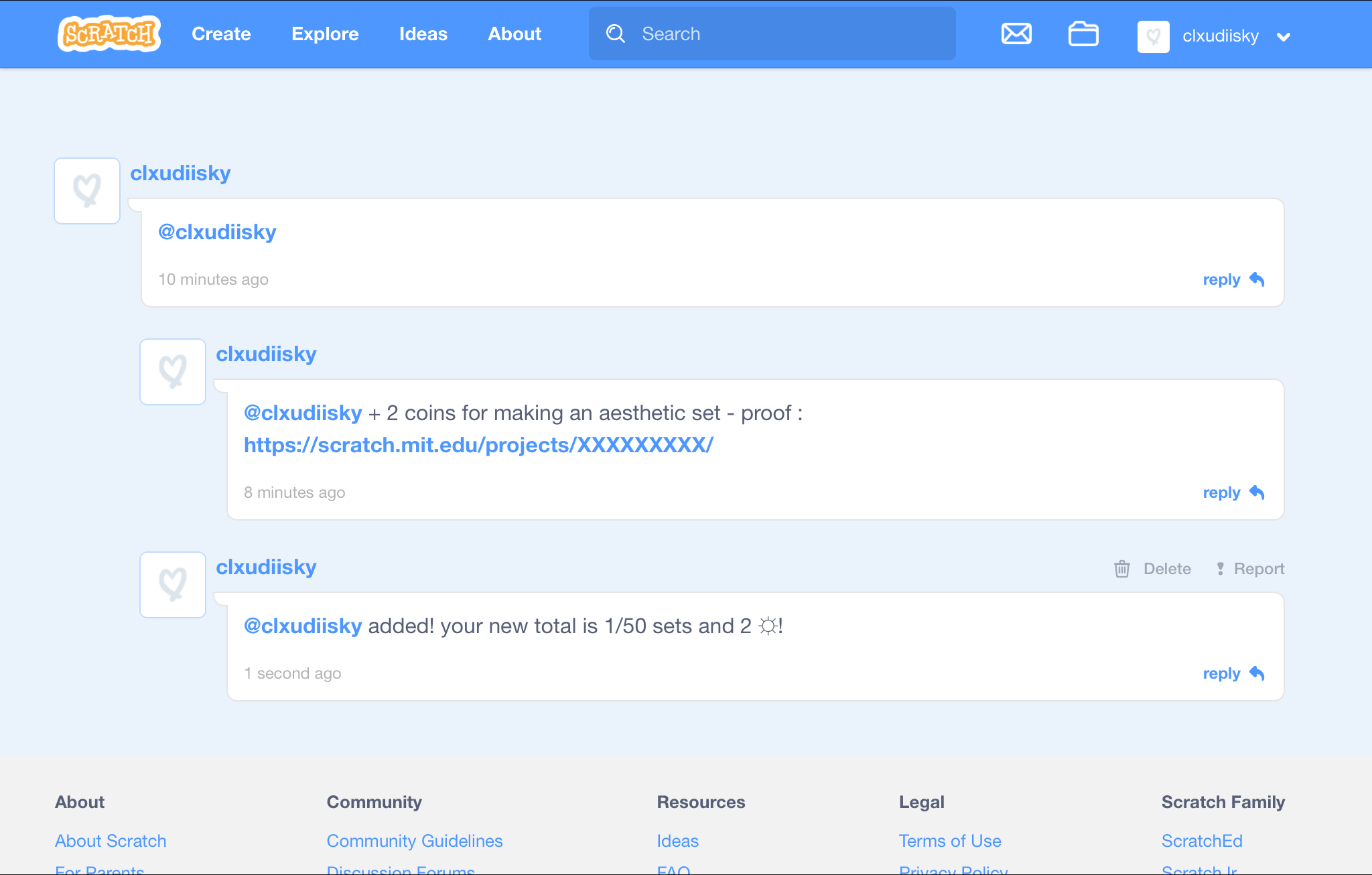Screen dimensions: 1372x875
Task: Click the trash icon to delete the comment
Action: 1121,569
